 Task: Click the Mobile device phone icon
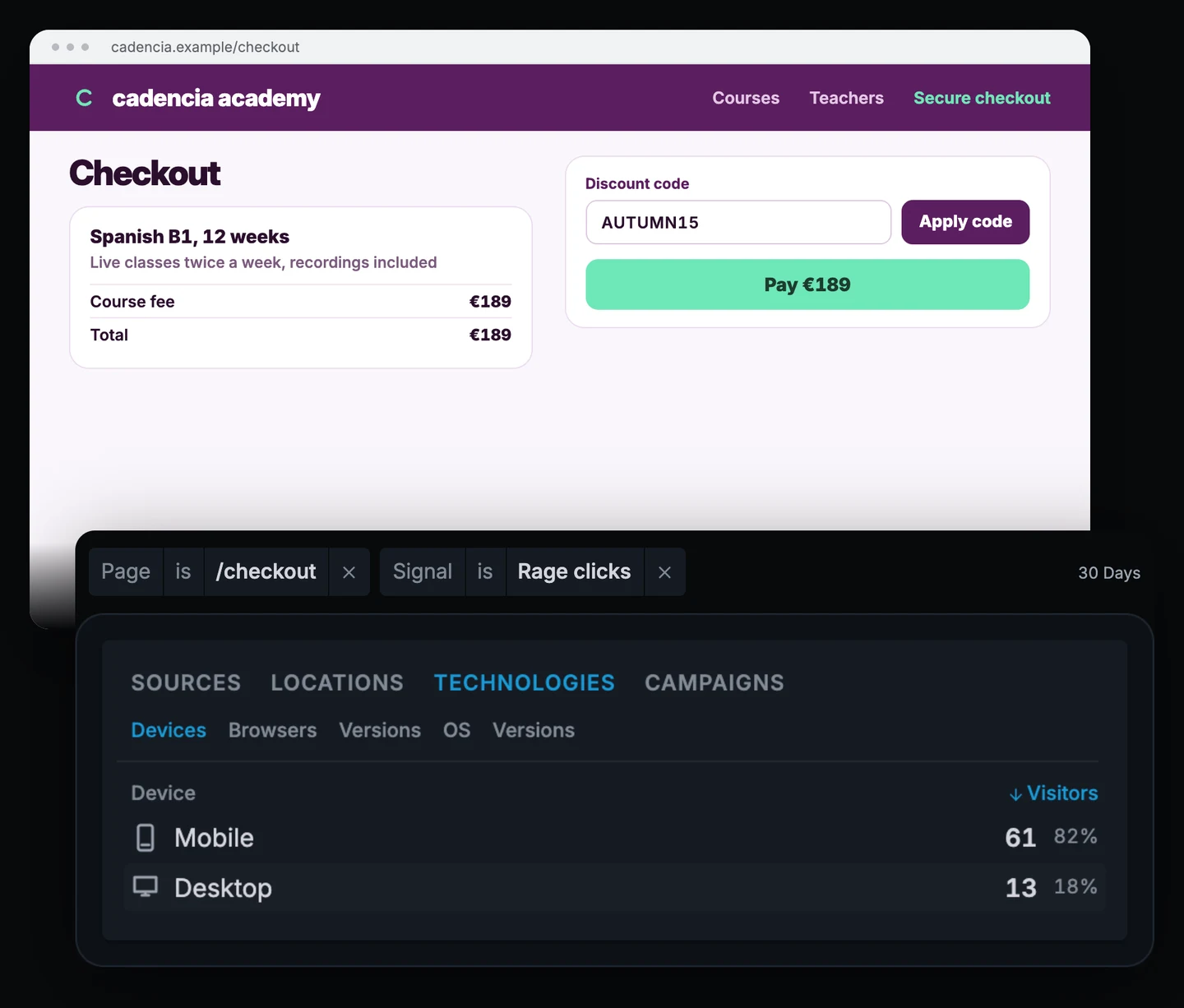(146, 838)
